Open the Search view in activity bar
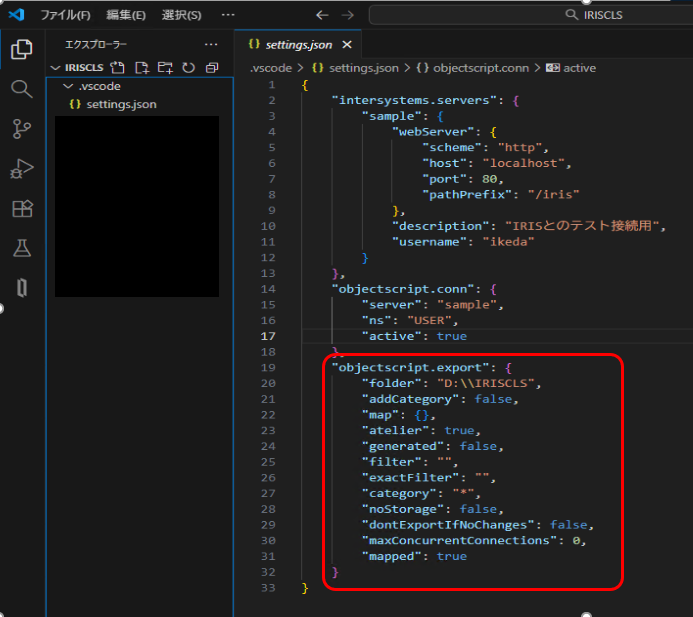 click(21, 89)
